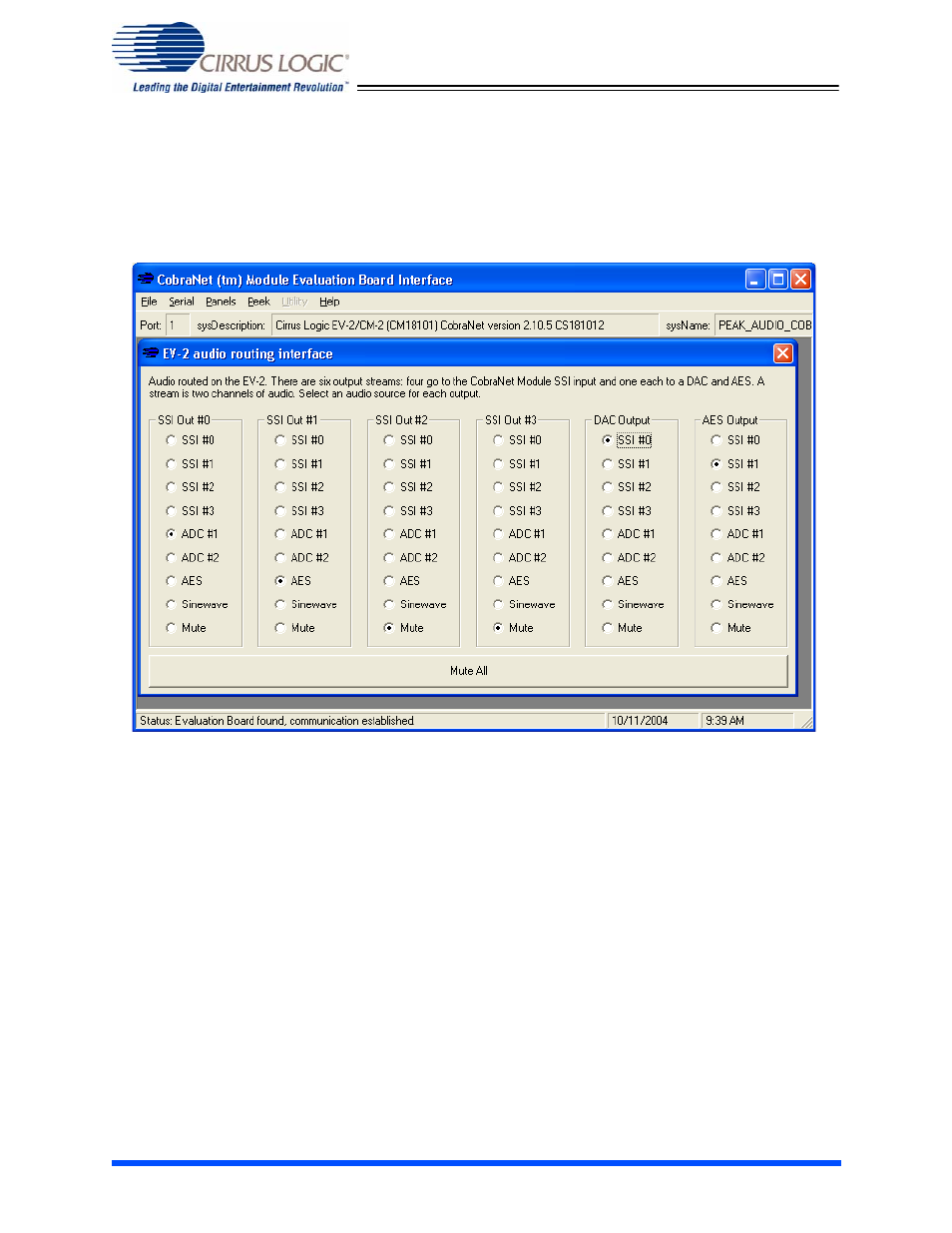The height and width of the screenshot is (1233, 952).
Task: Select Mute for DAC Output
Action: pyautogui.click(x=623, y=628)
